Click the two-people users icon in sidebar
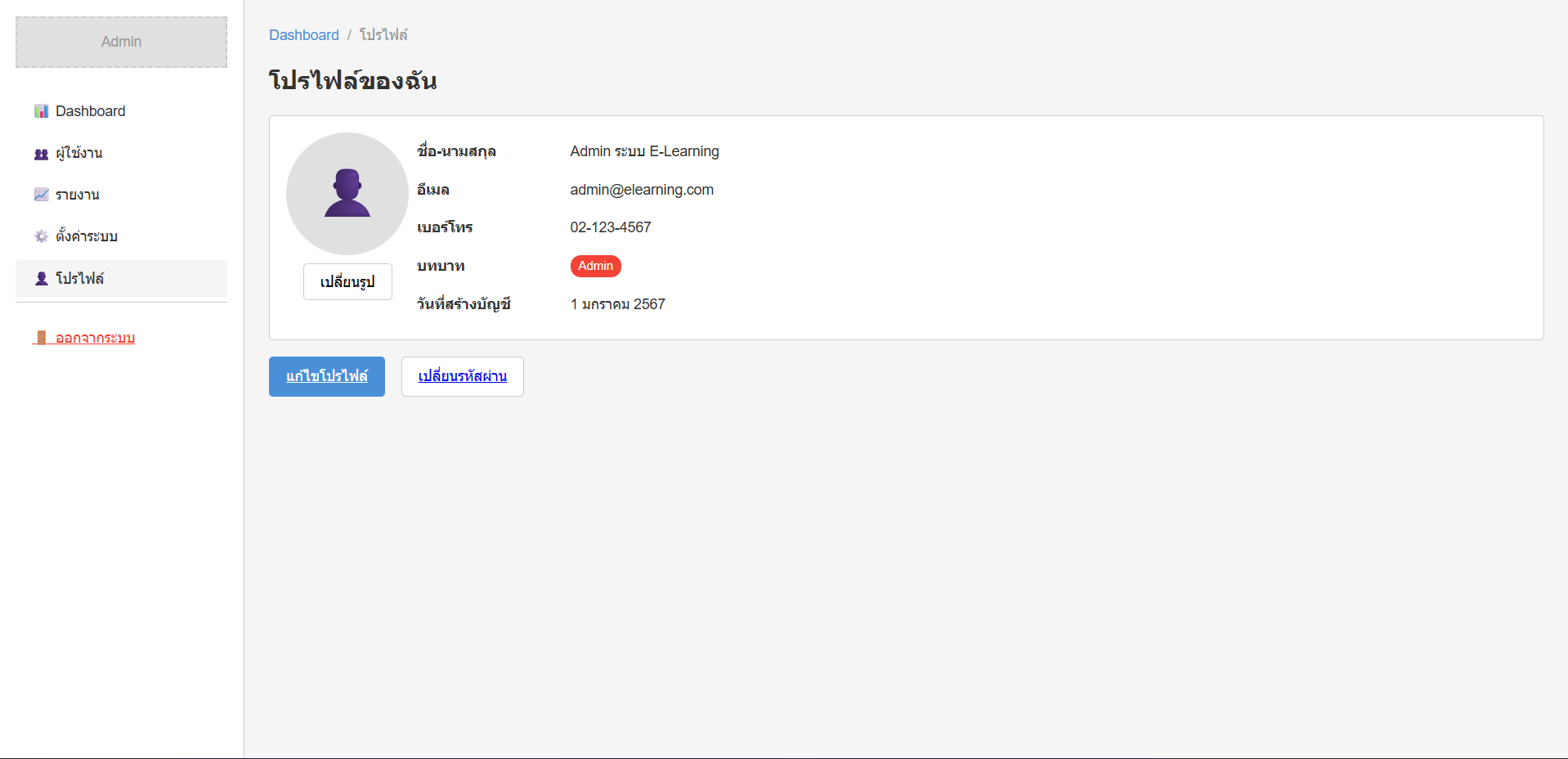The height and width of the screenshot is (759, 1568). tap(41, 154)
